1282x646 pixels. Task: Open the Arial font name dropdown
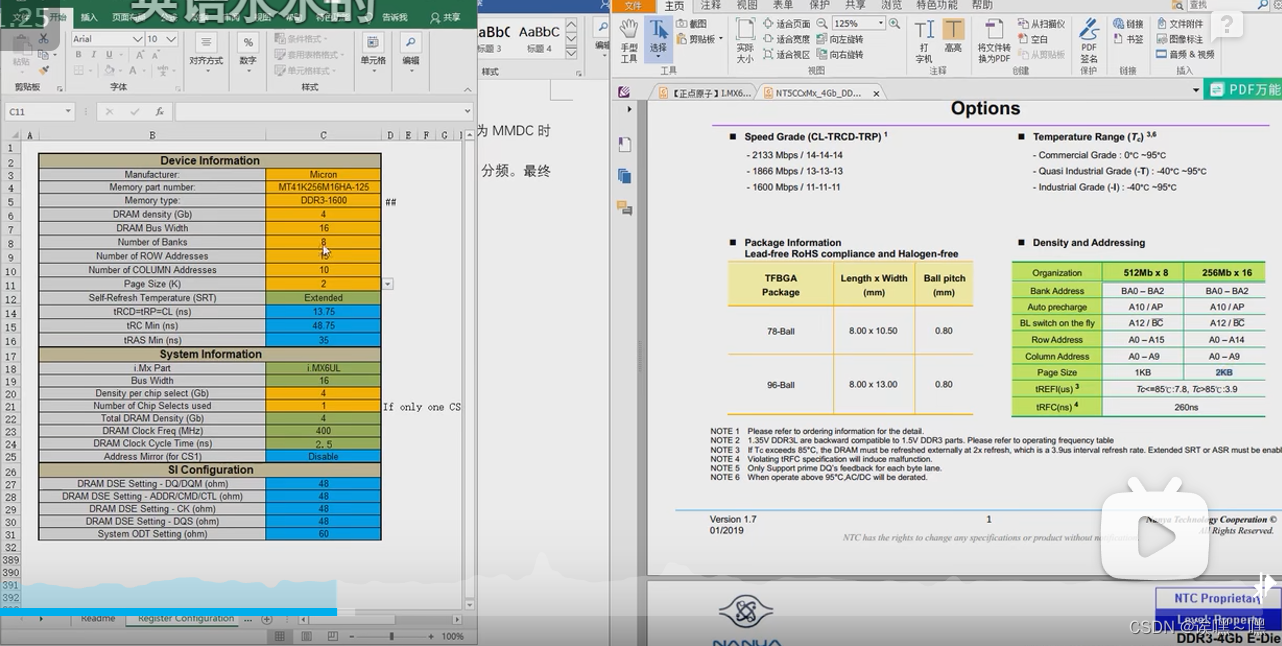(137, 39)
